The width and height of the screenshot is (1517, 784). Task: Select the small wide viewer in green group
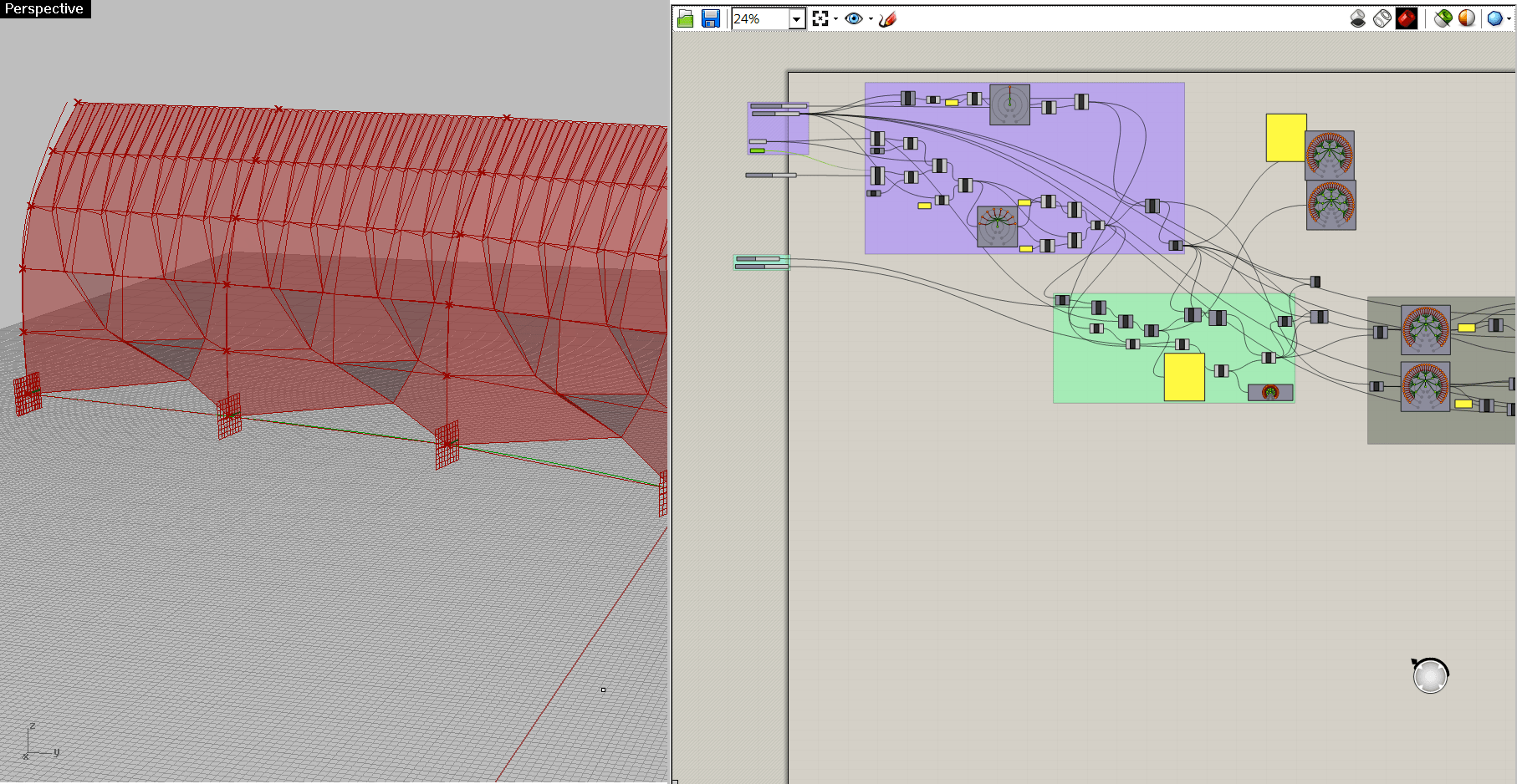(1270, 393)
